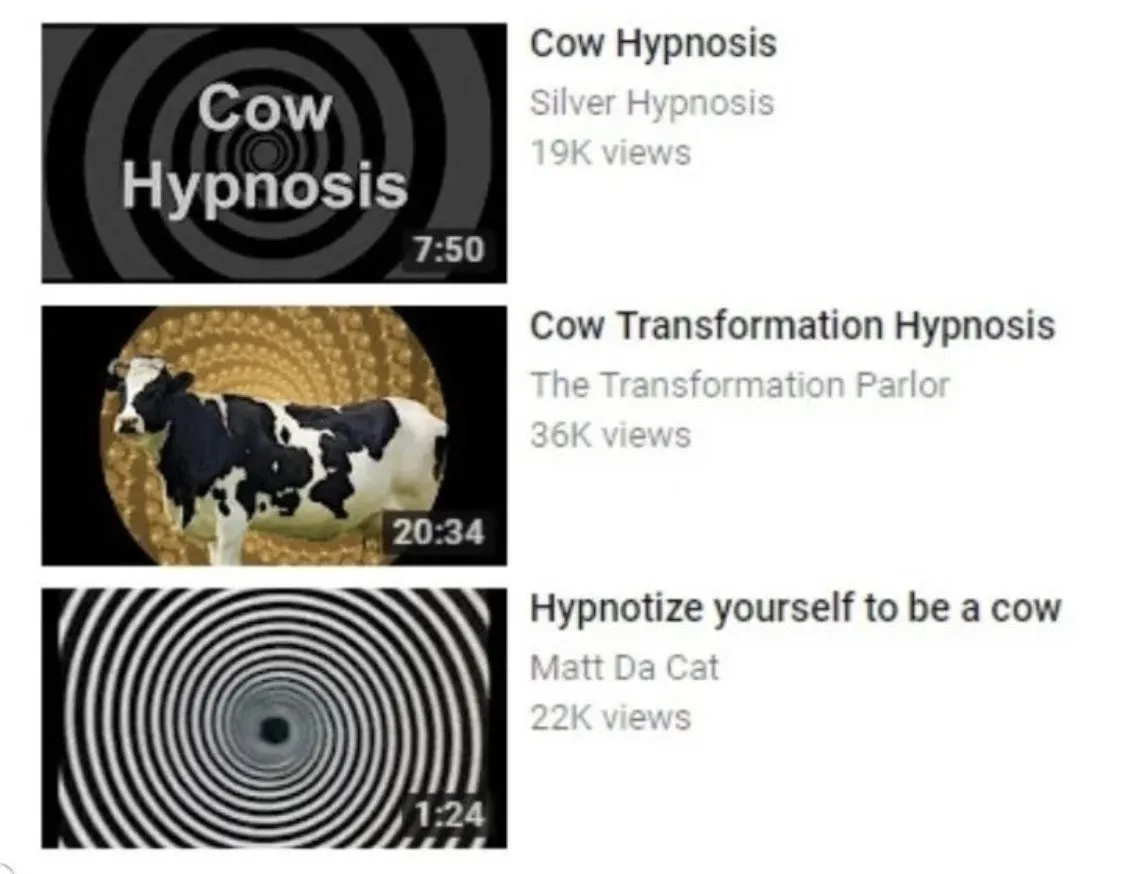
Task: Open 'Hypnotize yourself to be a cow' title
Action: coord(795,609)
